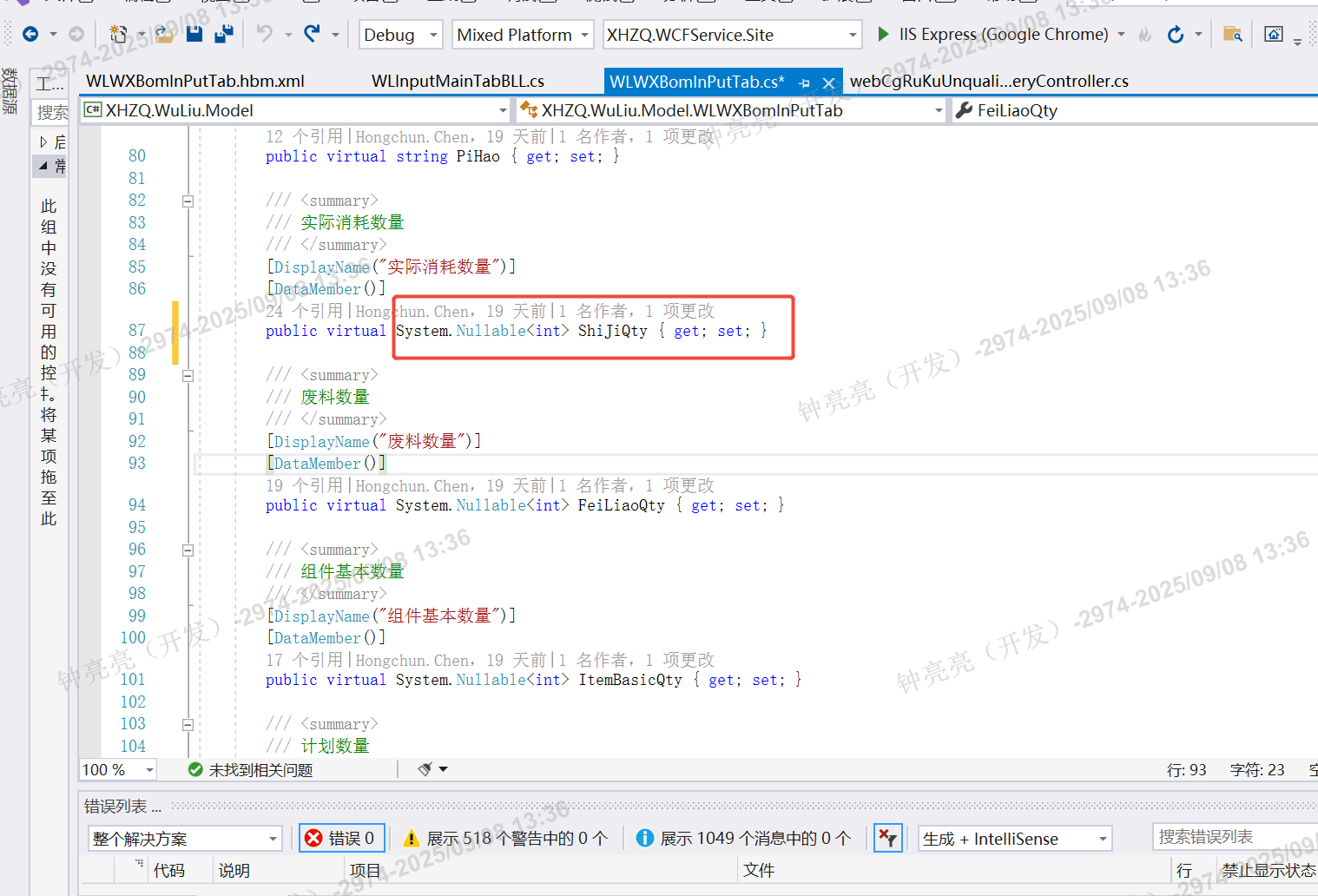This screenshot has height=896, width=1318.
Task: Click the green no-issues-found check icon
Action: click(195, 769)
